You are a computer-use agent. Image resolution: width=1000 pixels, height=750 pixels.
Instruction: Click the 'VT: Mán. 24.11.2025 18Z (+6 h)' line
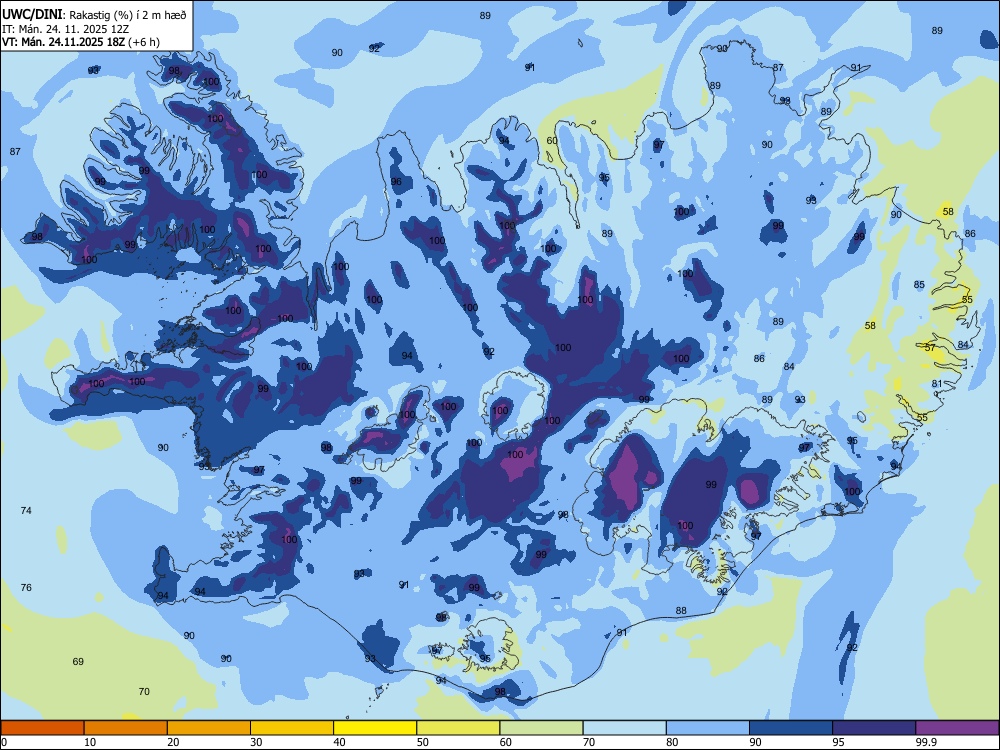(x=81, y=42)
